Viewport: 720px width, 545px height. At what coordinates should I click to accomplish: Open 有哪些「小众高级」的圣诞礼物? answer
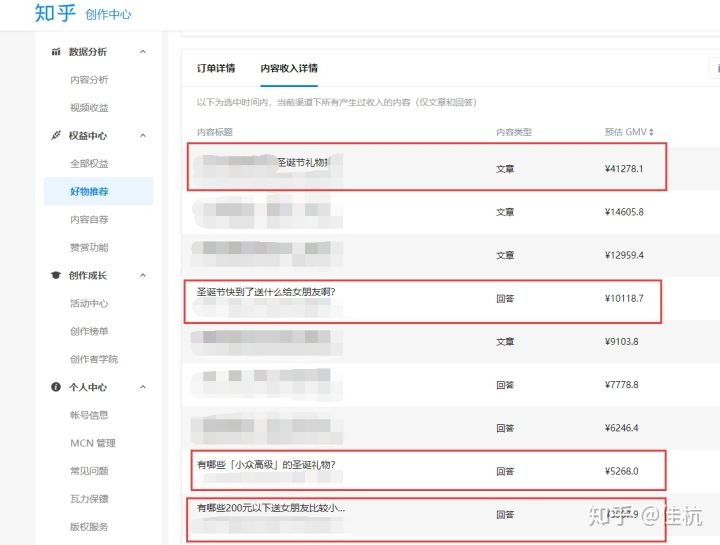coord(266,465)
